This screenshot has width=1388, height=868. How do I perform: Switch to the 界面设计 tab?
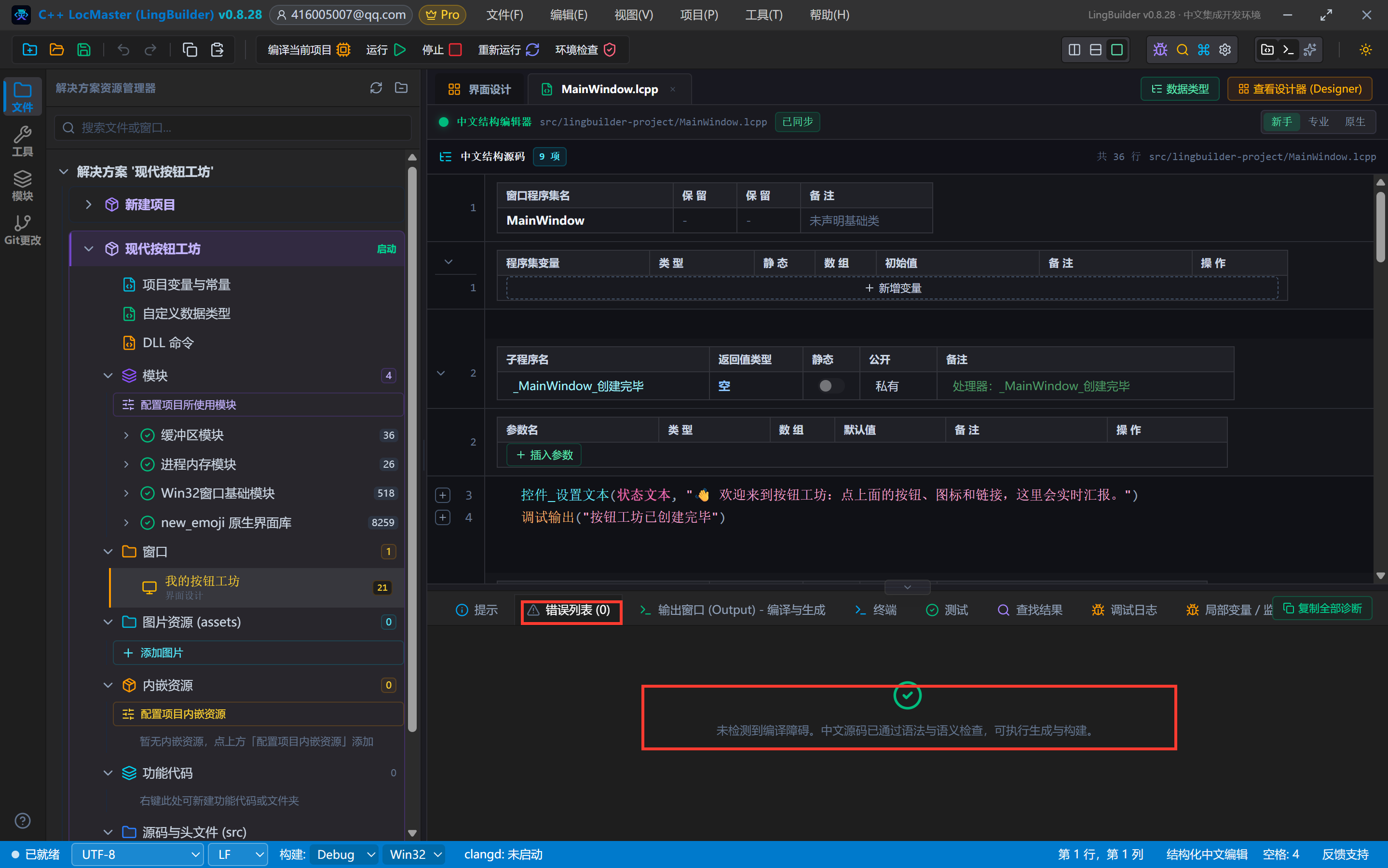pyautogui.click(x=479, y=89)
